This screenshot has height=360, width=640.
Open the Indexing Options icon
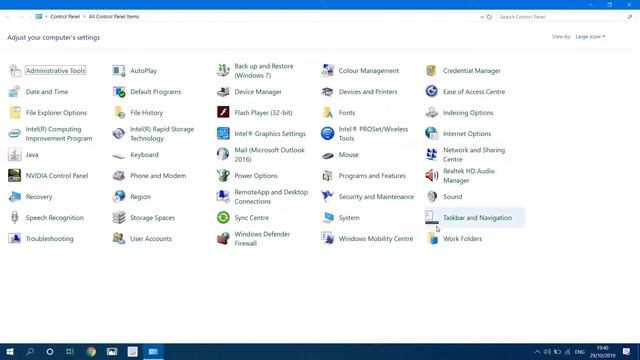pos(432,112)
